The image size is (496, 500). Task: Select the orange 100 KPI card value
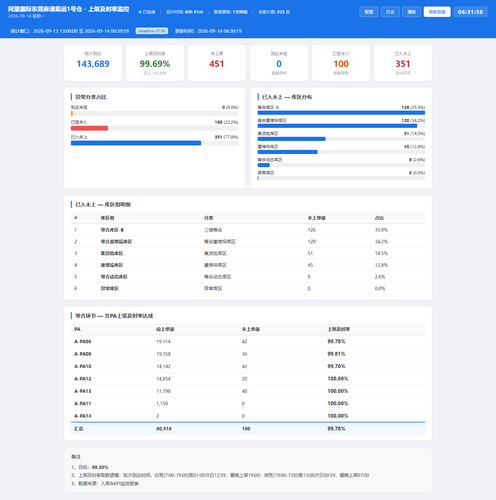(341, 64)
